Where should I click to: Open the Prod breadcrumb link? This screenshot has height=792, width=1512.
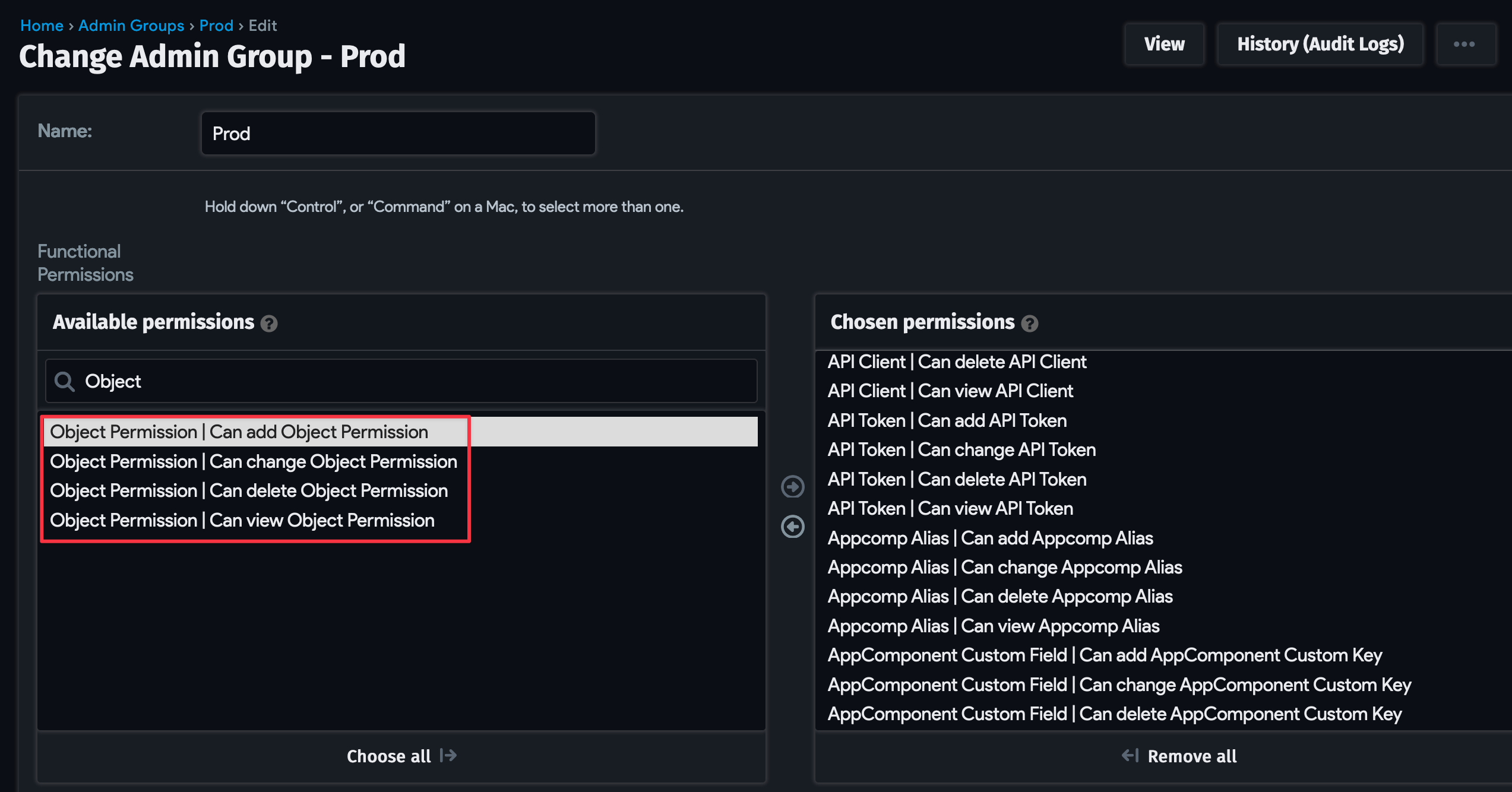(216, 26)
